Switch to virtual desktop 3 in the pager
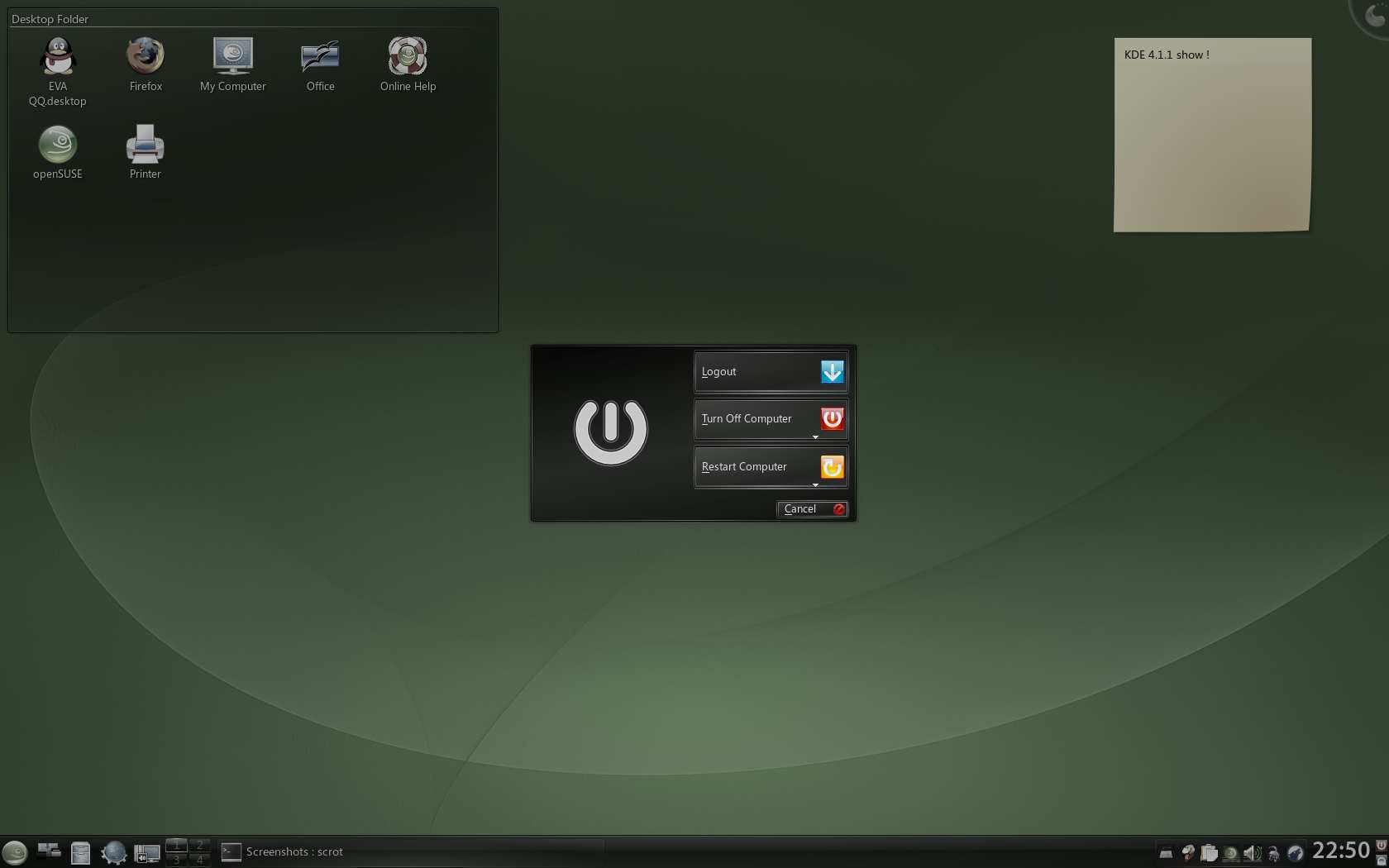The width and height of the screenshot is (1389, 868). tap(176, 859)
